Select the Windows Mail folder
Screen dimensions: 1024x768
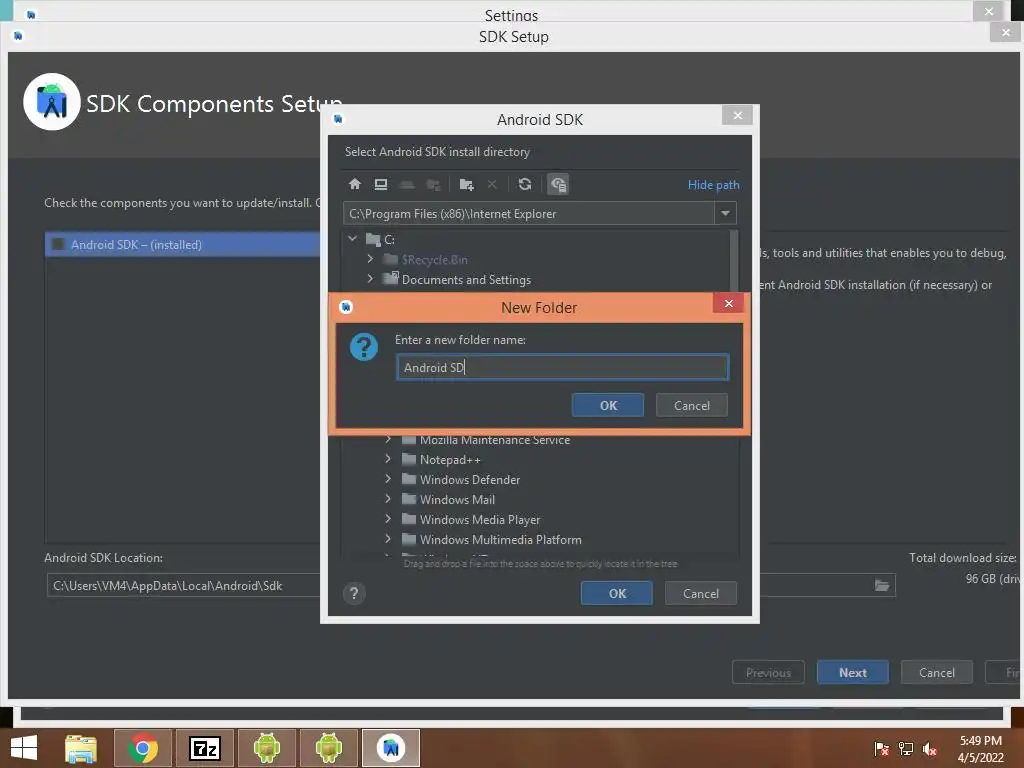[x=456, y=500]
